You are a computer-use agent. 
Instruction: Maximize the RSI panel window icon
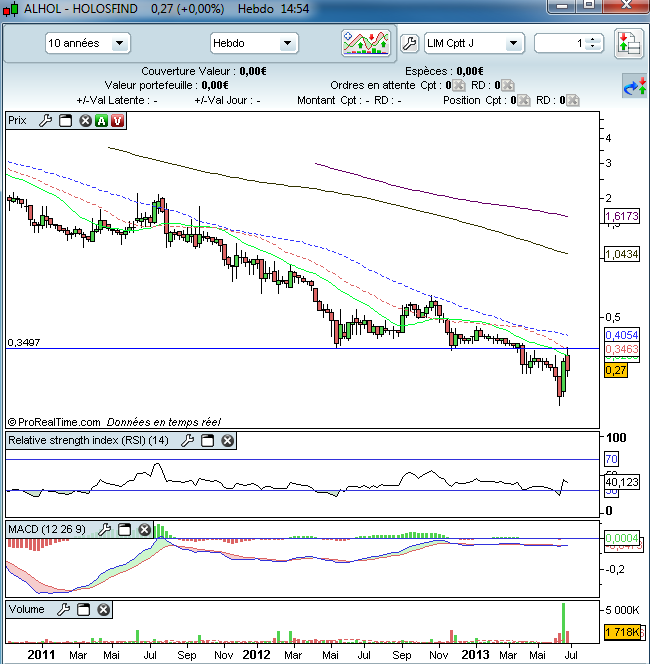point(207,440)
